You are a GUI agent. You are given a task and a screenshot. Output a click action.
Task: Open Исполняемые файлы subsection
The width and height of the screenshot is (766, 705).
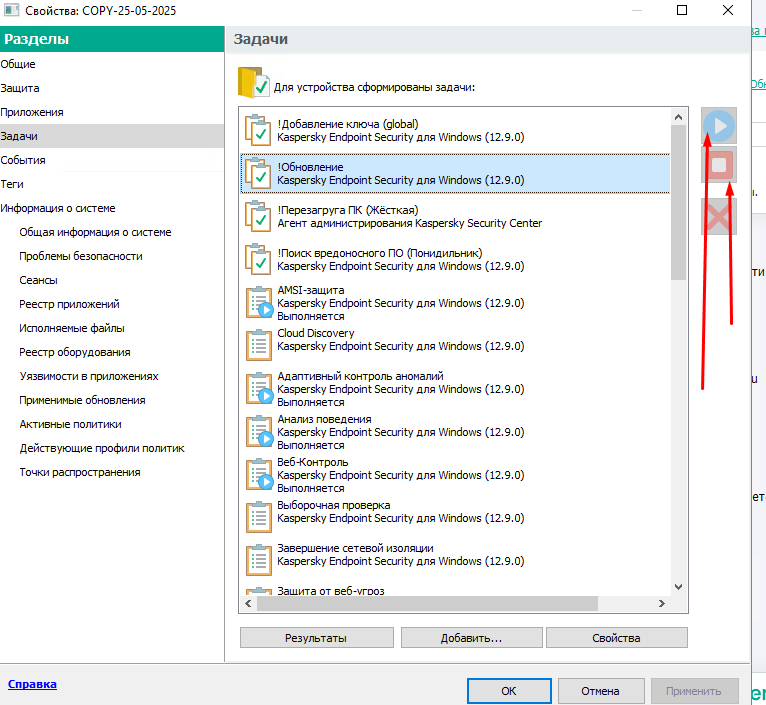[x=72, y=328]
